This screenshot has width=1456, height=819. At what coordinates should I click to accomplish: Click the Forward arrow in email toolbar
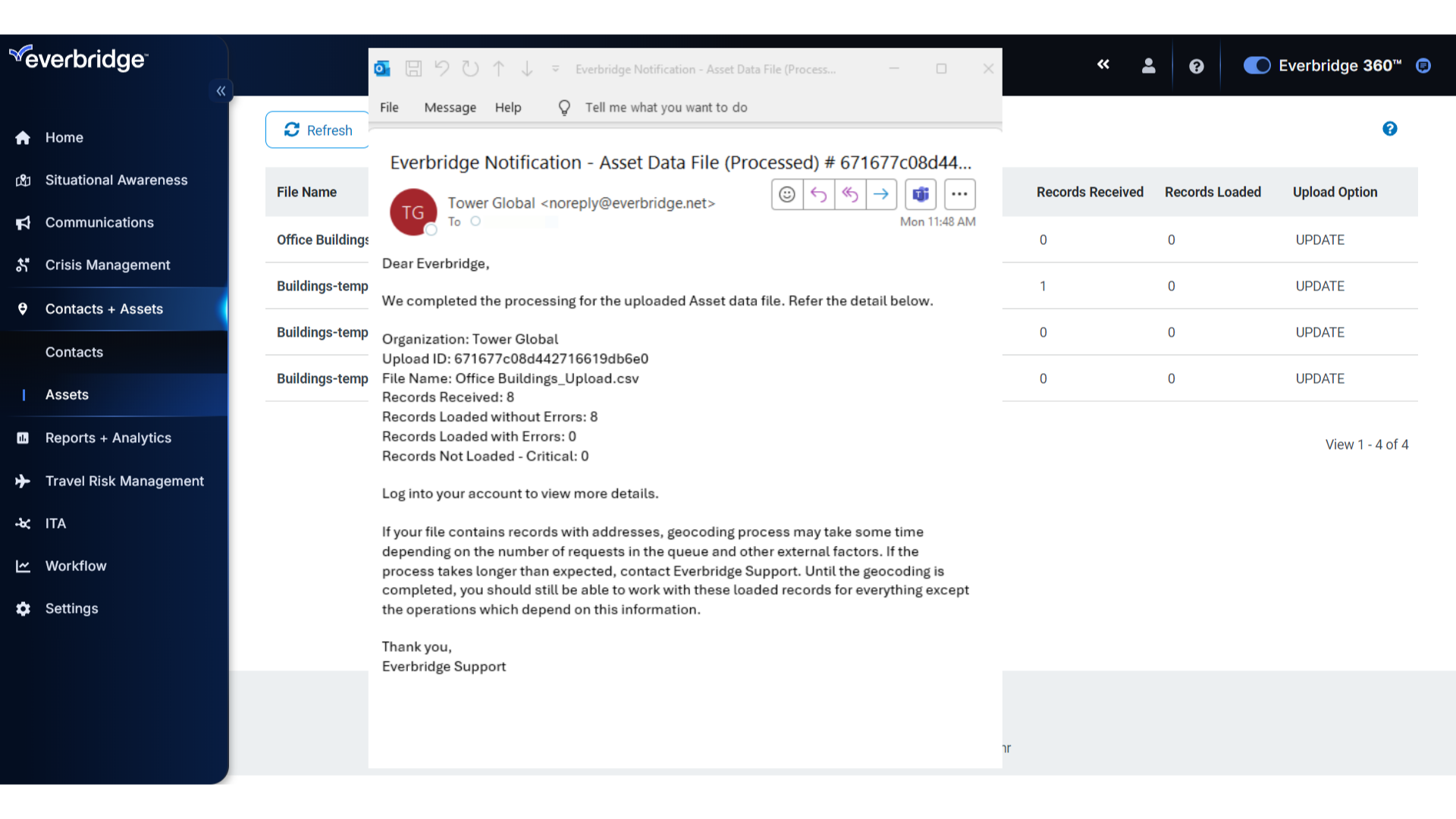point(882,194)
